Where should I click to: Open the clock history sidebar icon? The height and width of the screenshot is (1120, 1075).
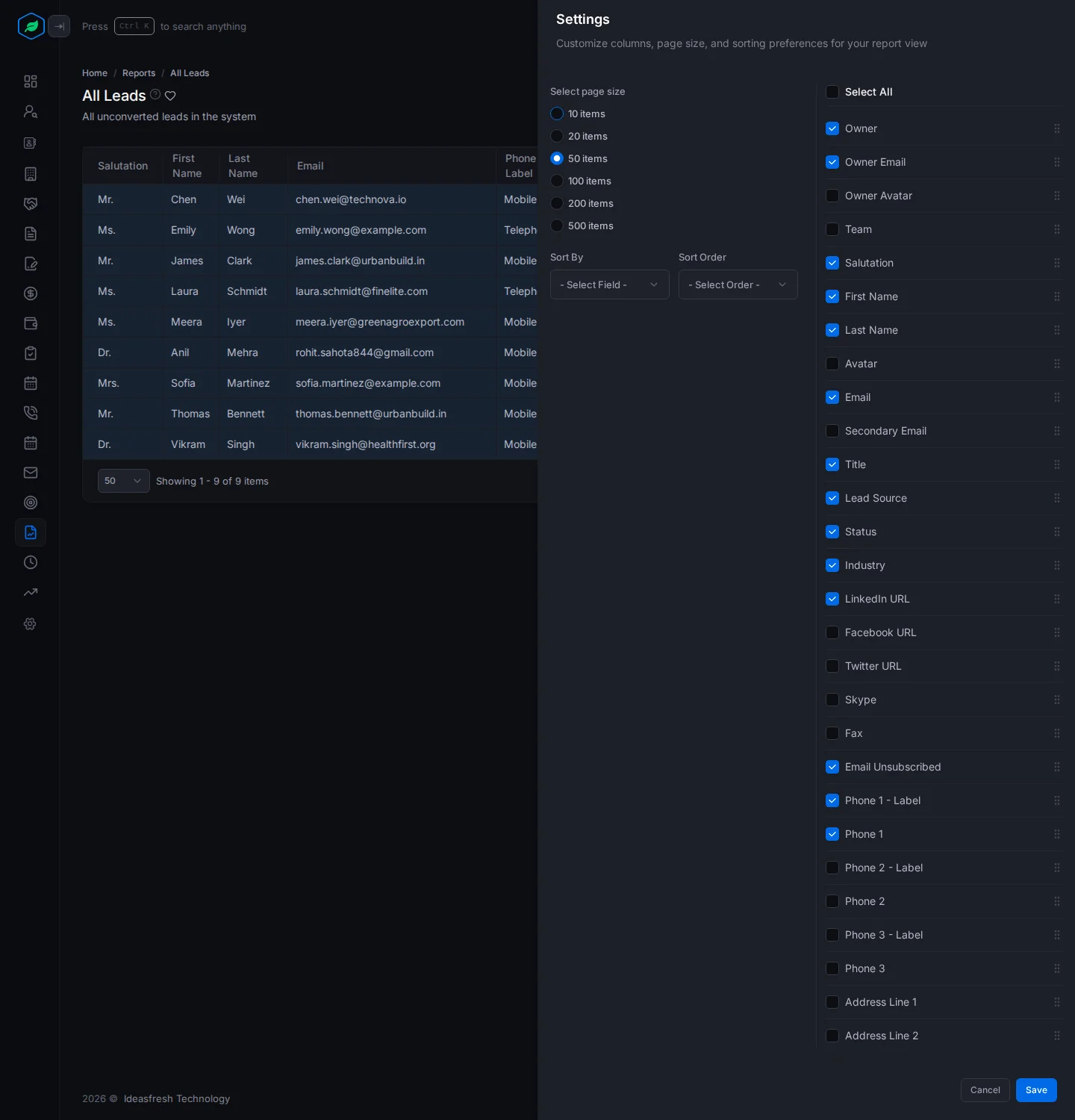(31, 562)
